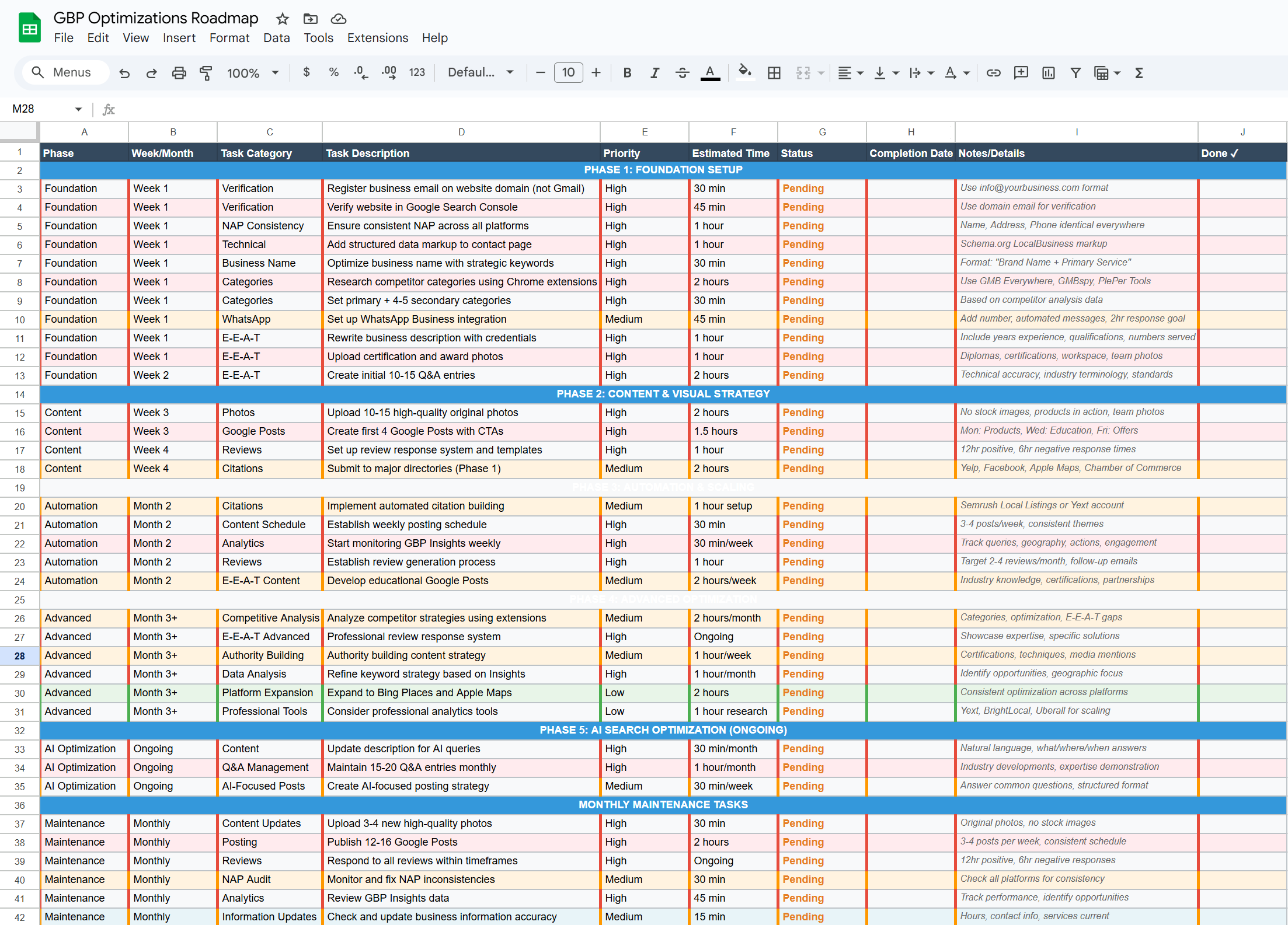This screenshot has height=925, width=1288.
Task: Open more number formats 123
Action: (x=417, y=72)
